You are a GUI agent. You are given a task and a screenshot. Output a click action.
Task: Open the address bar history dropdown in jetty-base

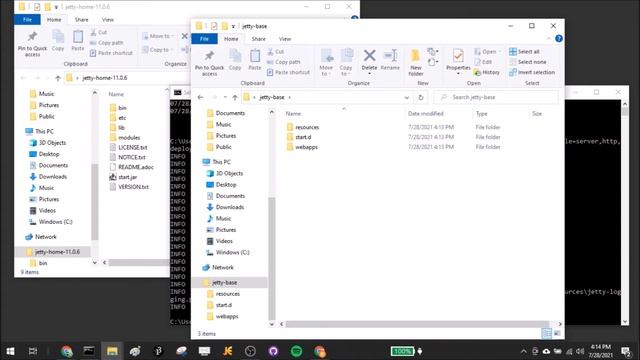[x=407, y=98]
